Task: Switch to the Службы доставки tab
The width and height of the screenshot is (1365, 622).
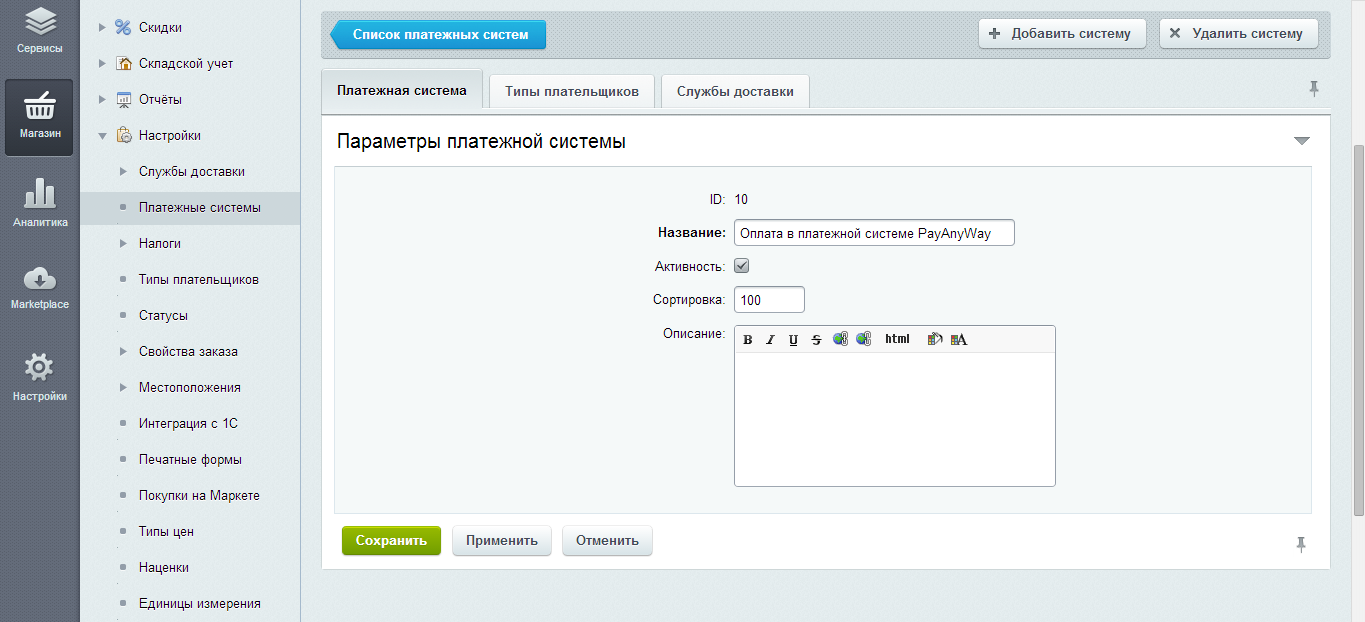Action: (735, 91)
